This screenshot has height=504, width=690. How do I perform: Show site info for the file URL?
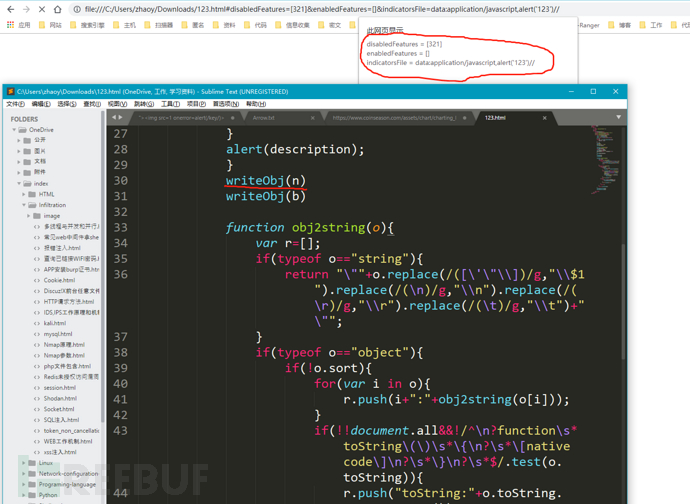pyautogui.click(x=77, y=9)
